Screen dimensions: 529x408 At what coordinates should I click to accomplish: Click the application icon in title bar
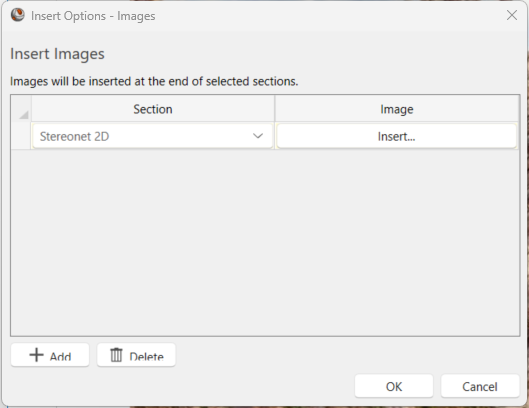(18, 15)
